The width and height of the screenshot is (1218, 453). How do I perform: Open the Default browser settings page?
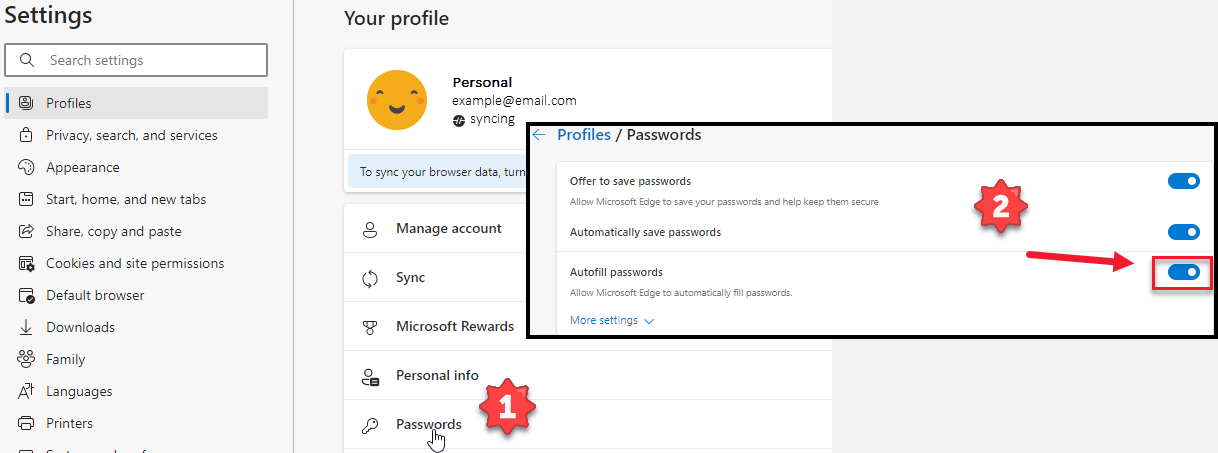pos(95,295)
